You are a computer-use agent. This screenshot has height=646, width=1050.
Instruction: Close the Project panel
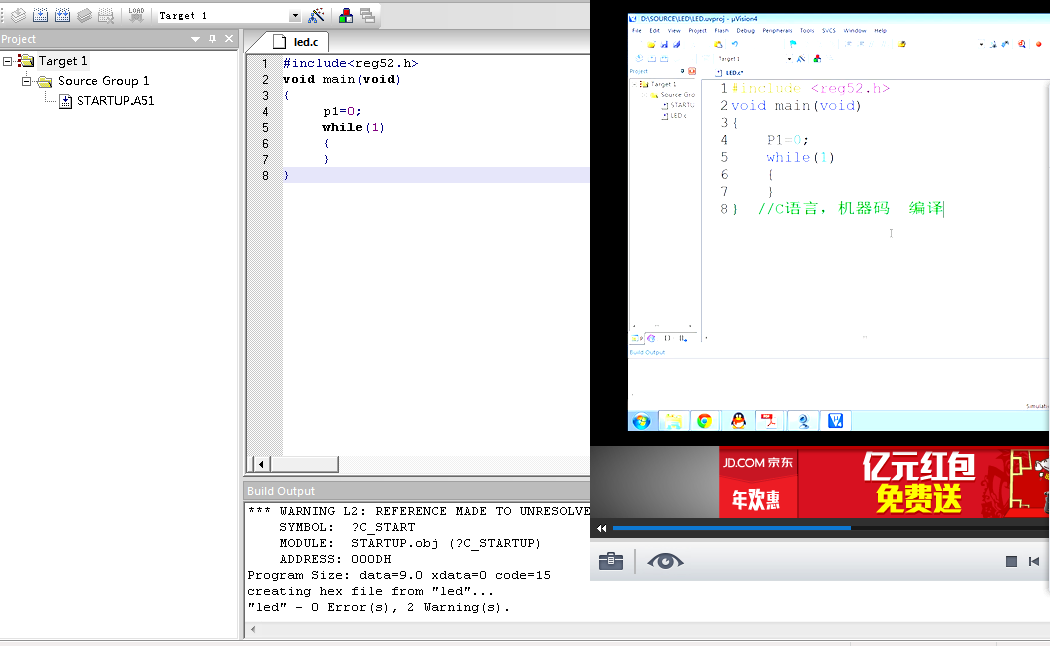[x=229, y=39]
